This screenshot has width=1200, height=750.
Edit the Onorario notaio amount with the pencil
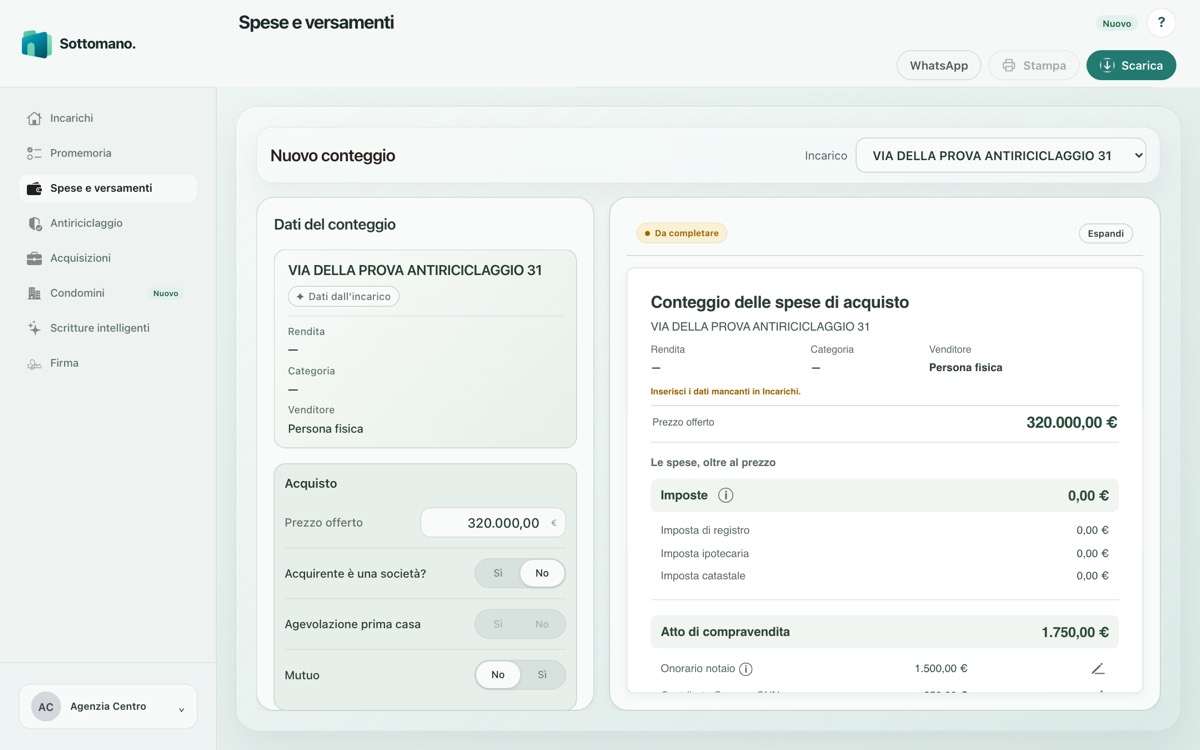1098,669
